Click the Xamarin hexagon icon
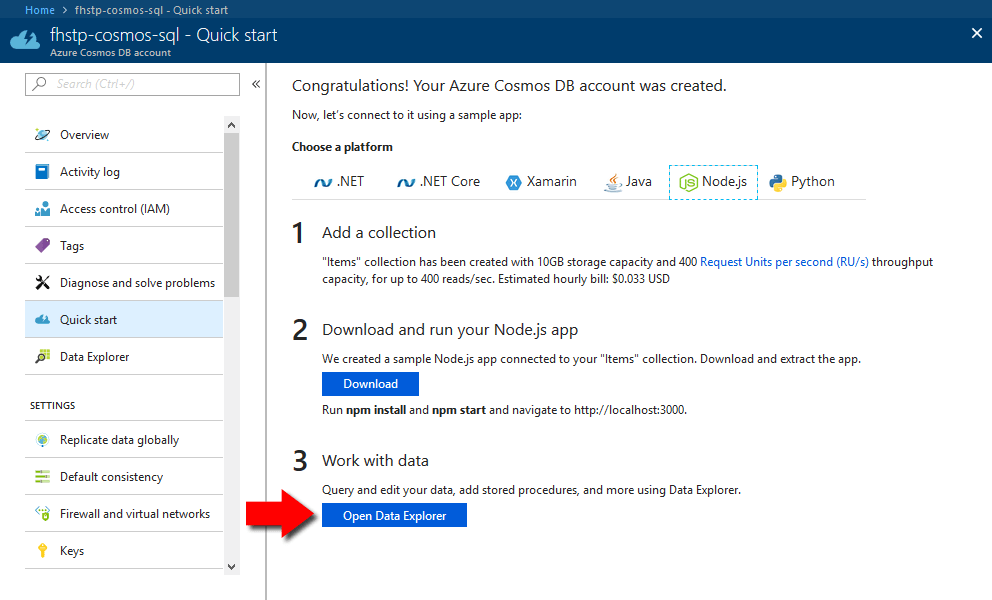The height and width of the screenshot is (600, 992). 514,183
